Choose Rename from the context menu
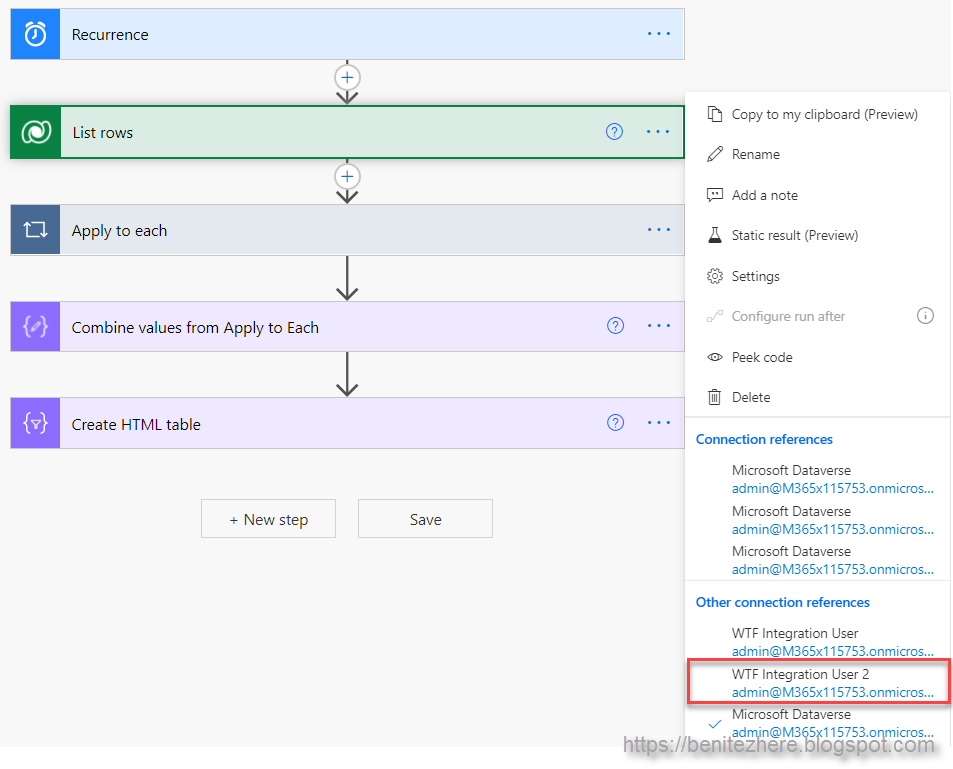953x769 pixels. point(754,154)
